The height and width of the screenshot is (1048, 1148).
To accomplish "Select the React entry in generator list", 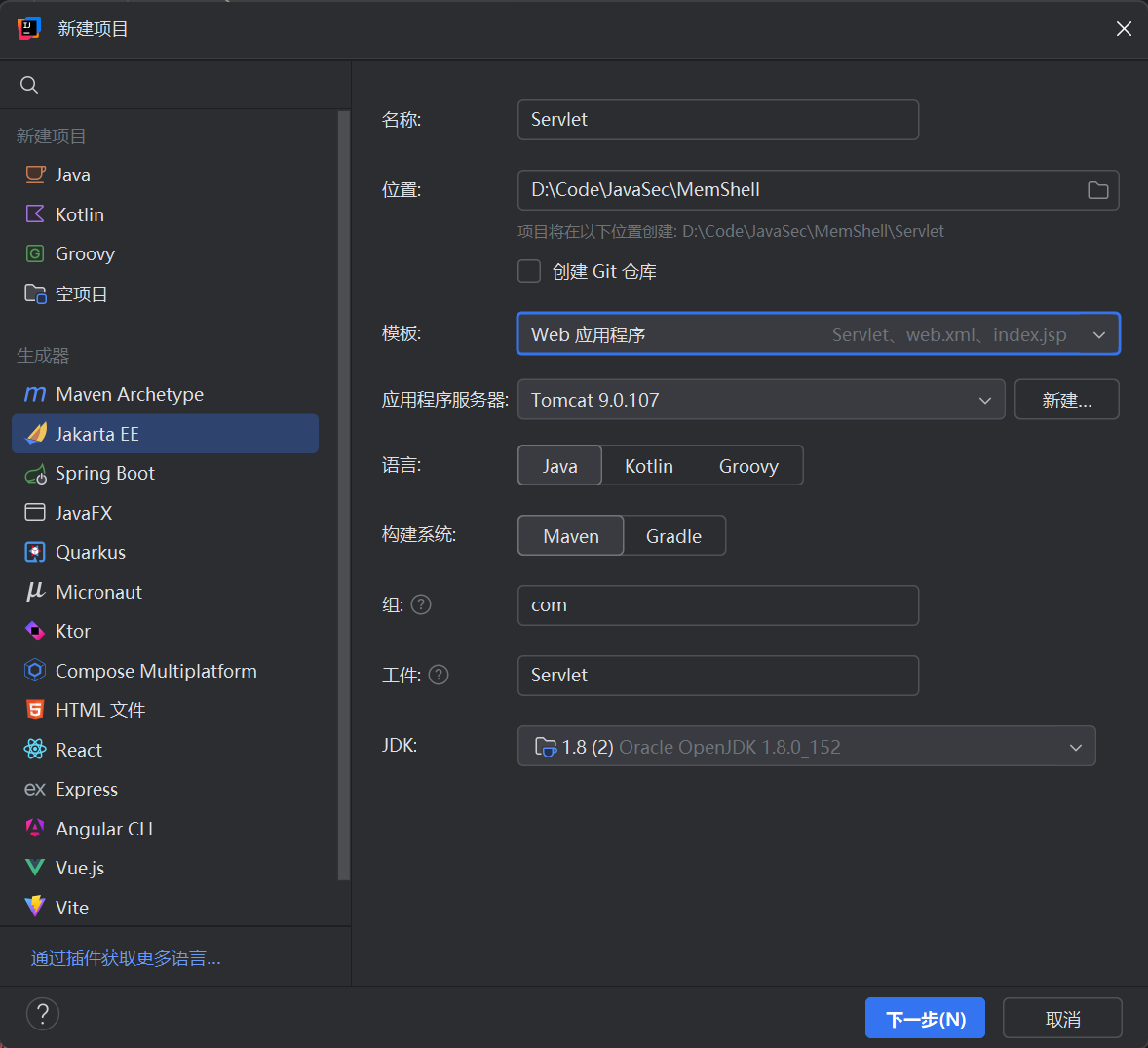I will tap(78, 750).
